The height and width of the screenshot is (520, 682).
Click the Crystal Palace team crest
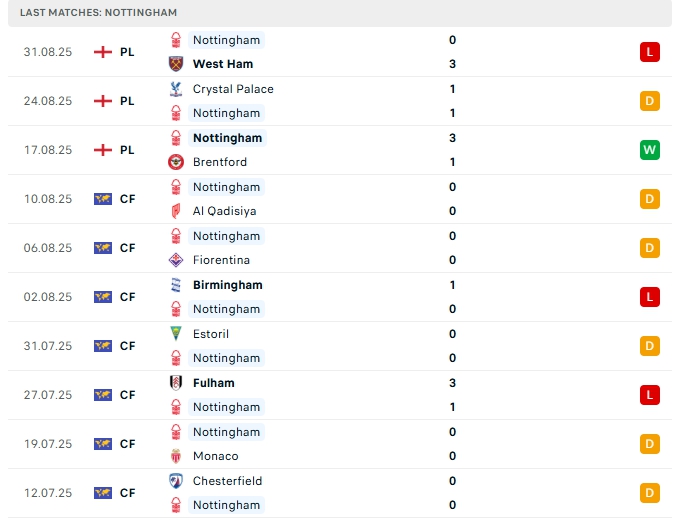click(x=176, y=89)
